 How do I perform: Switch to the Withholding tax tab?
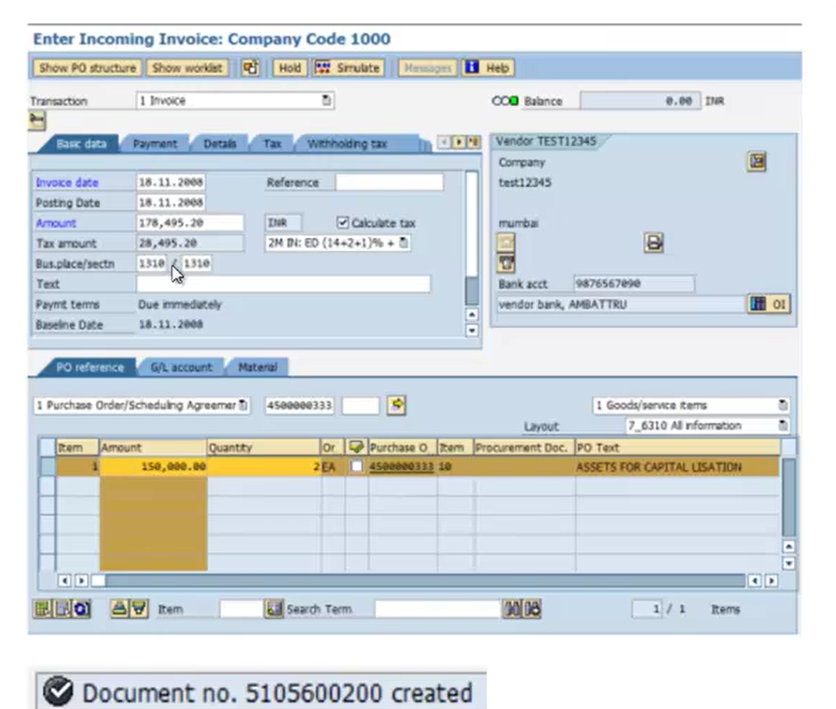coord(347,144)
